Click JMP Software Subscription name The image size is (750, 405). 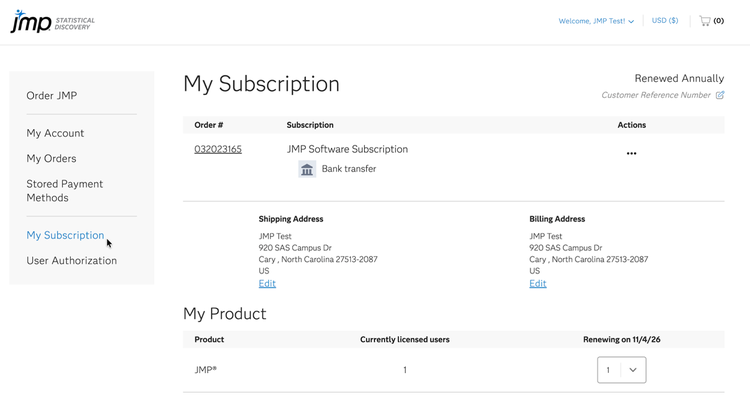pyautogui.click(x=347, y=149)
